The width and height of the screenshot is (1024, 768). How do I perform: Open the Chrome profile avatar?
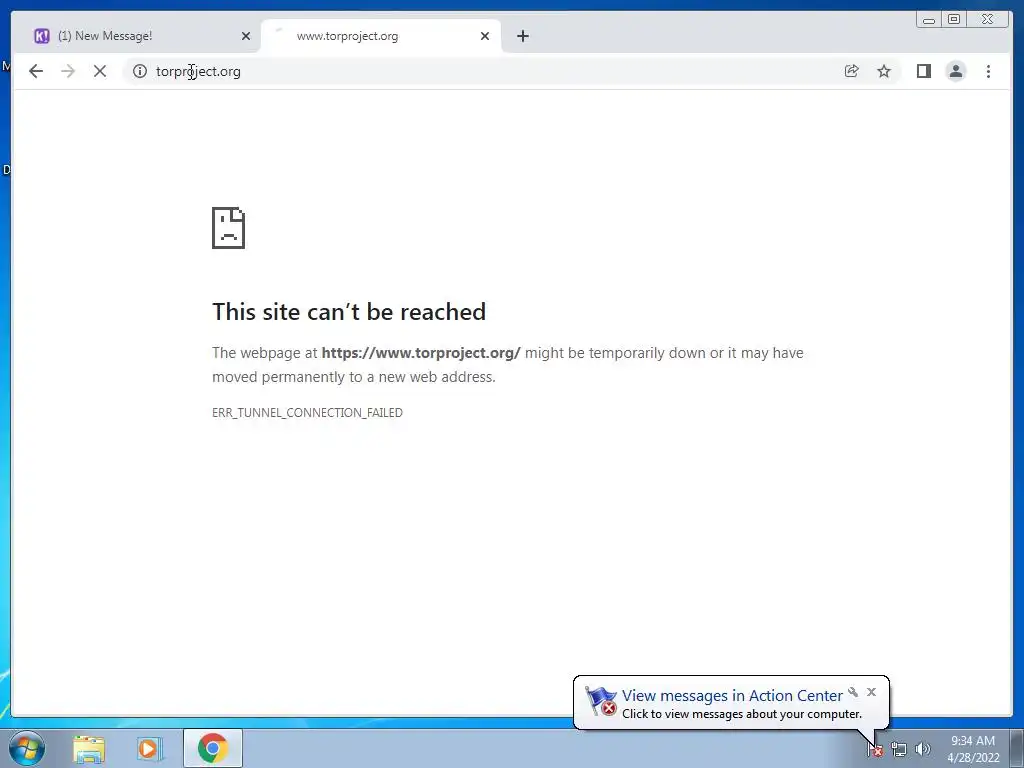pyautogui.click(x=955, y=71)
